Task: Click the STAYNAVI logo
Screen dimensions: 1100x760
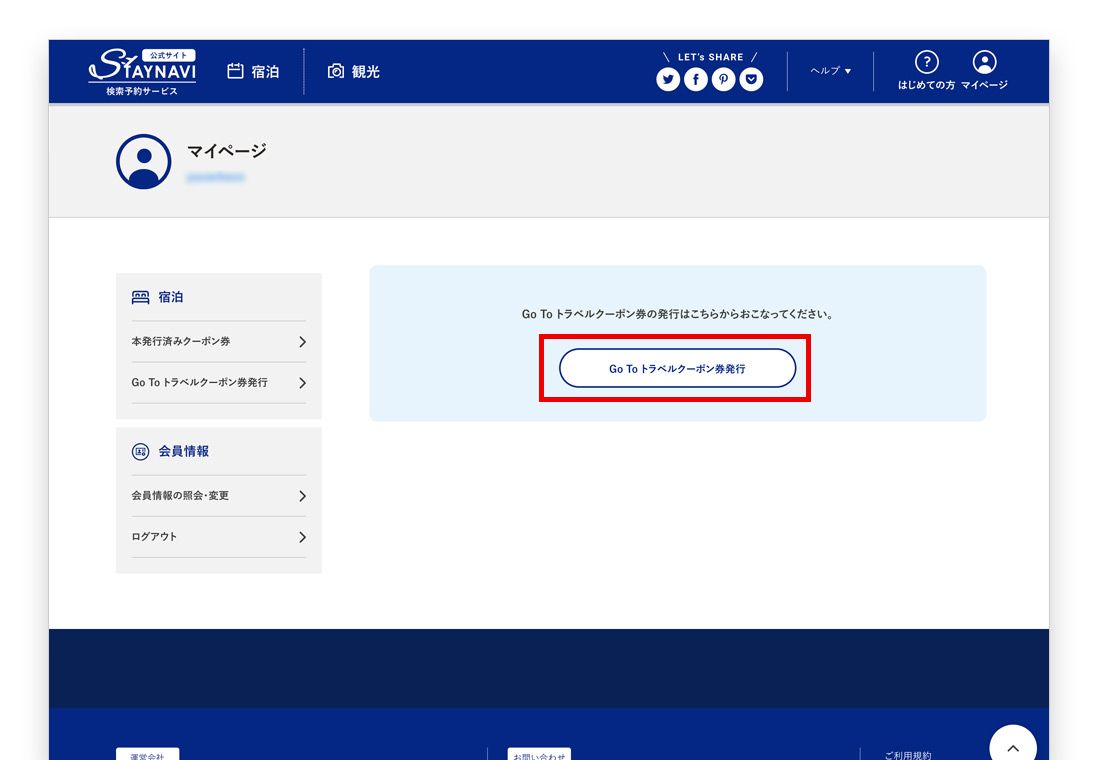Action: pyautogui.click(x=142, y=72)
